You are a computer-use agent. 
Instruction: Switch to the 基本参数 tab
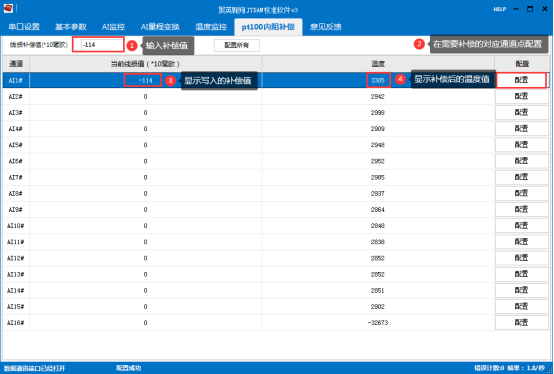(71, 27)
